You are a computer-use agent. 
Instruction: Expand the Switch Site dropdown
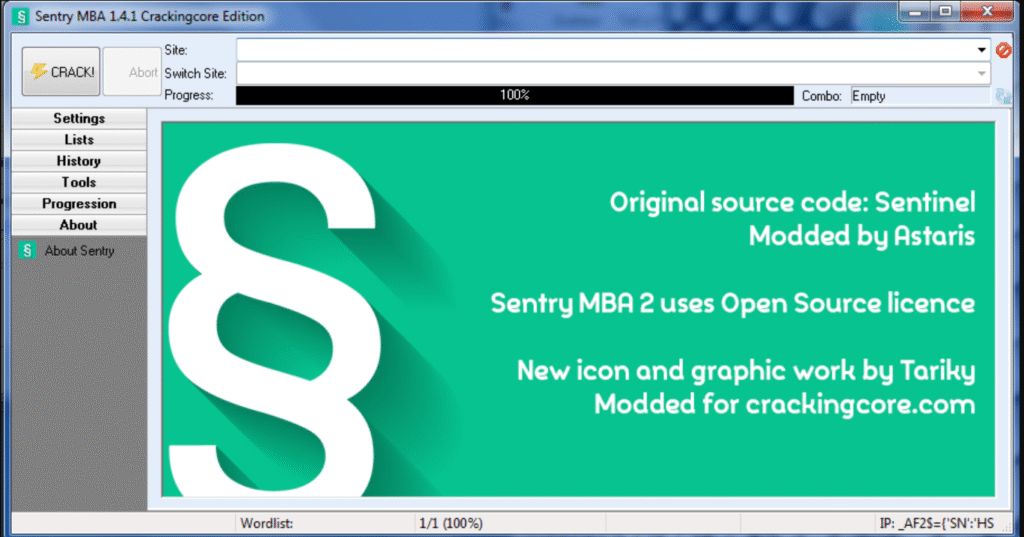(981, 74)
